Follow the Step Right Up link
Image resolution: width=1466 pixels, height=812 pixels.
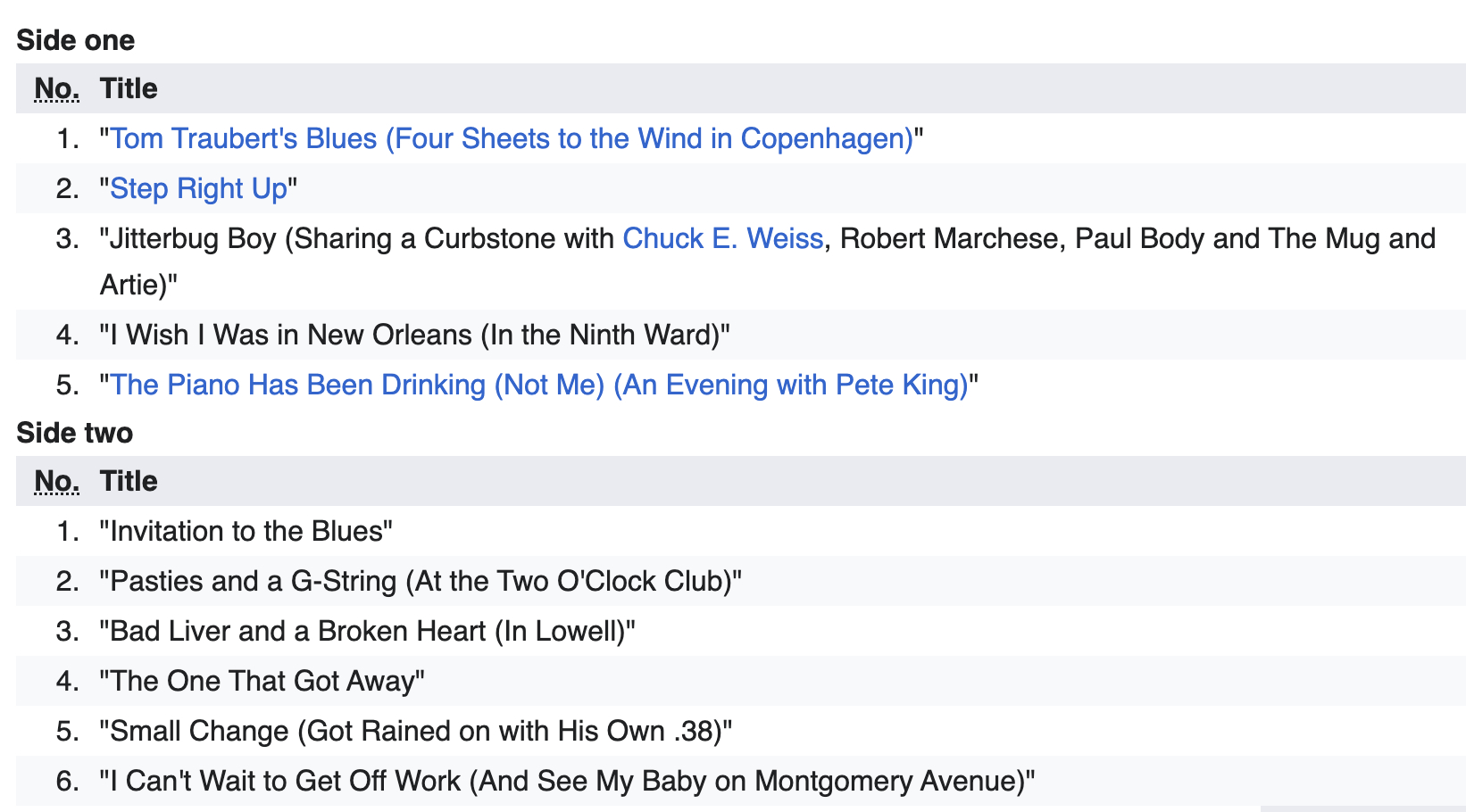198,189
